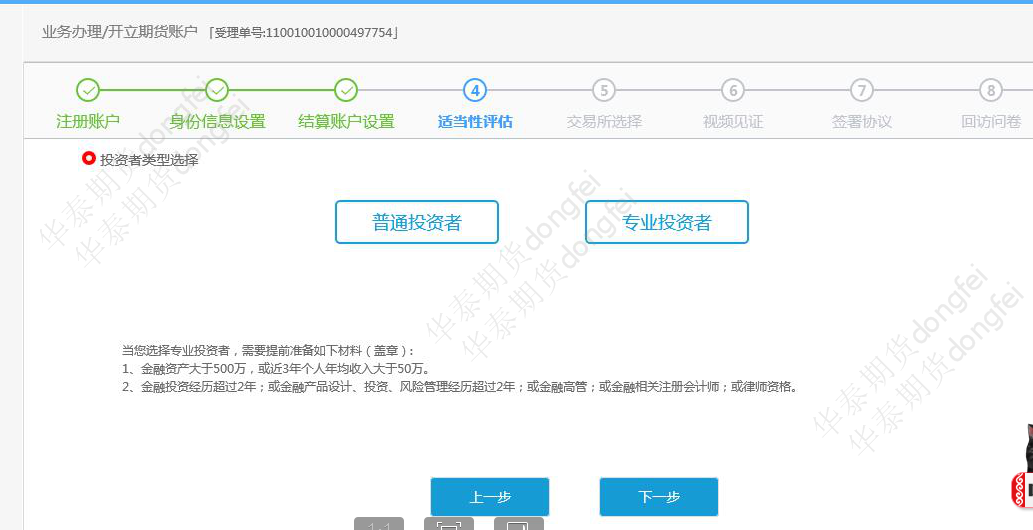1033x530 pixels.
Task: Open the 注册账户 step label
Action: [x=88, y=122]
